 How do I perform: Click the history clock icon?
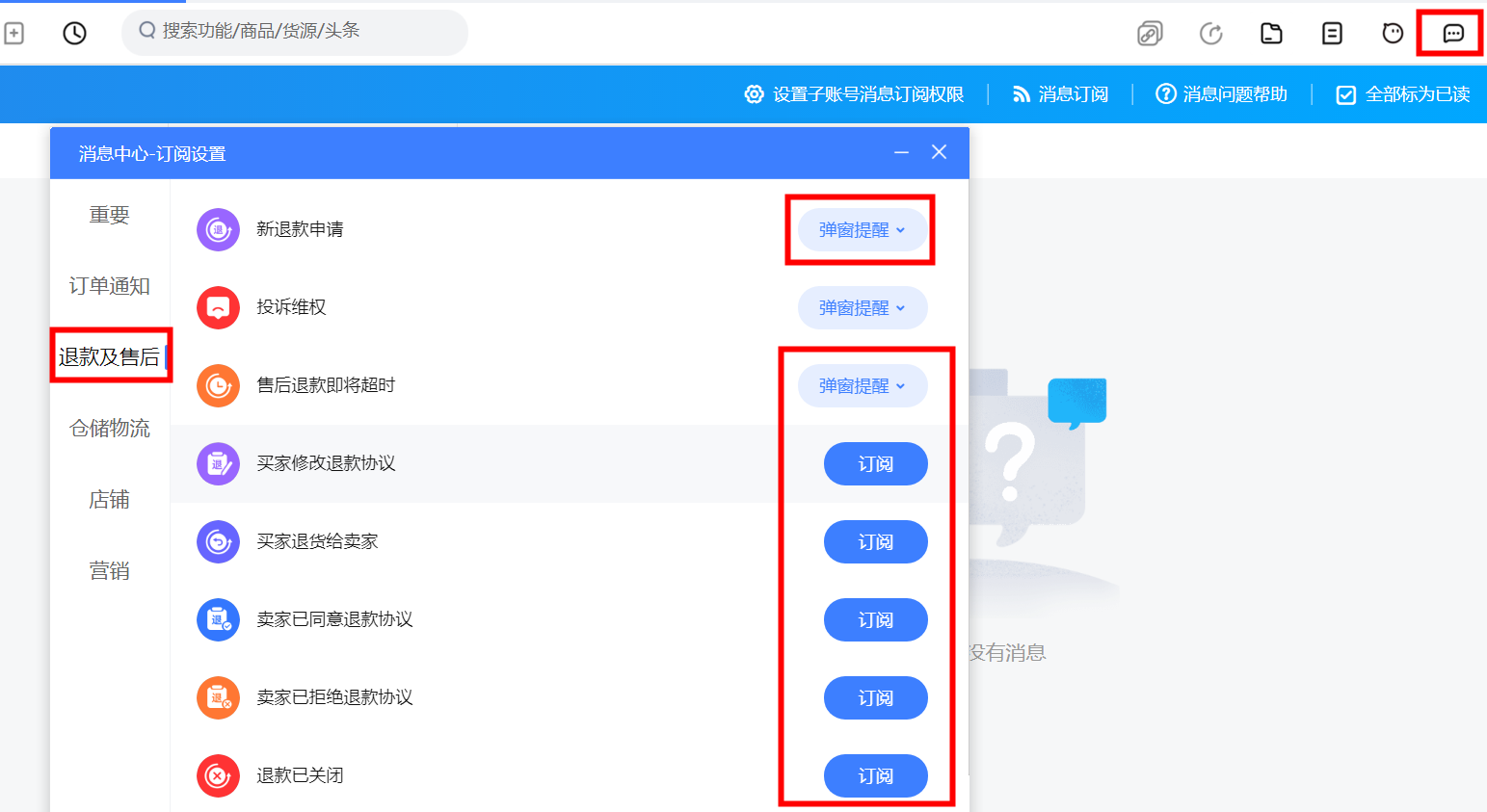click(x=74, y=34)
